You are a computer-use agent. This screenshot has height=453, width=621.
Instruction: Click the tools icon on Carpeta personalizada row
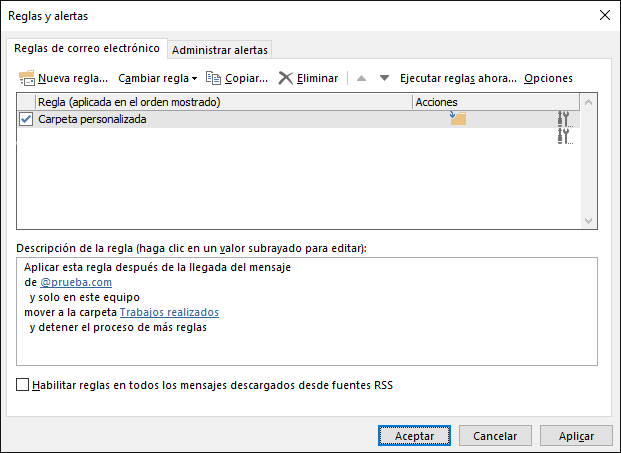point(564,119)
